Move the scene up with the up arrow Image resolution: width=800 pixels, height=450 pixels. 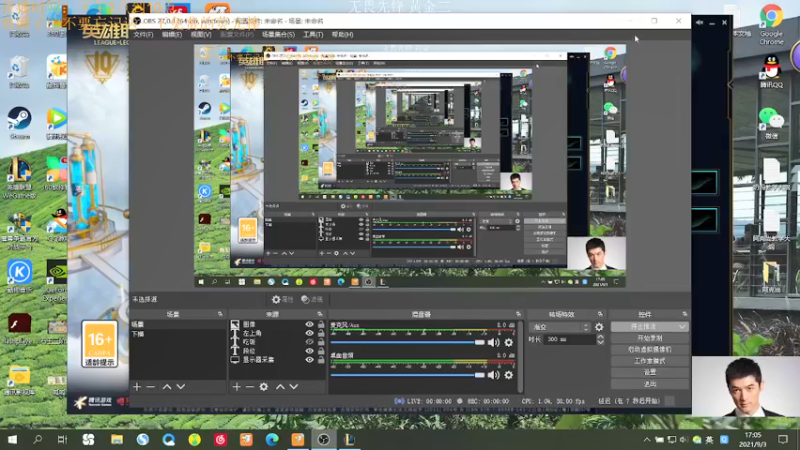coord(167,387)
